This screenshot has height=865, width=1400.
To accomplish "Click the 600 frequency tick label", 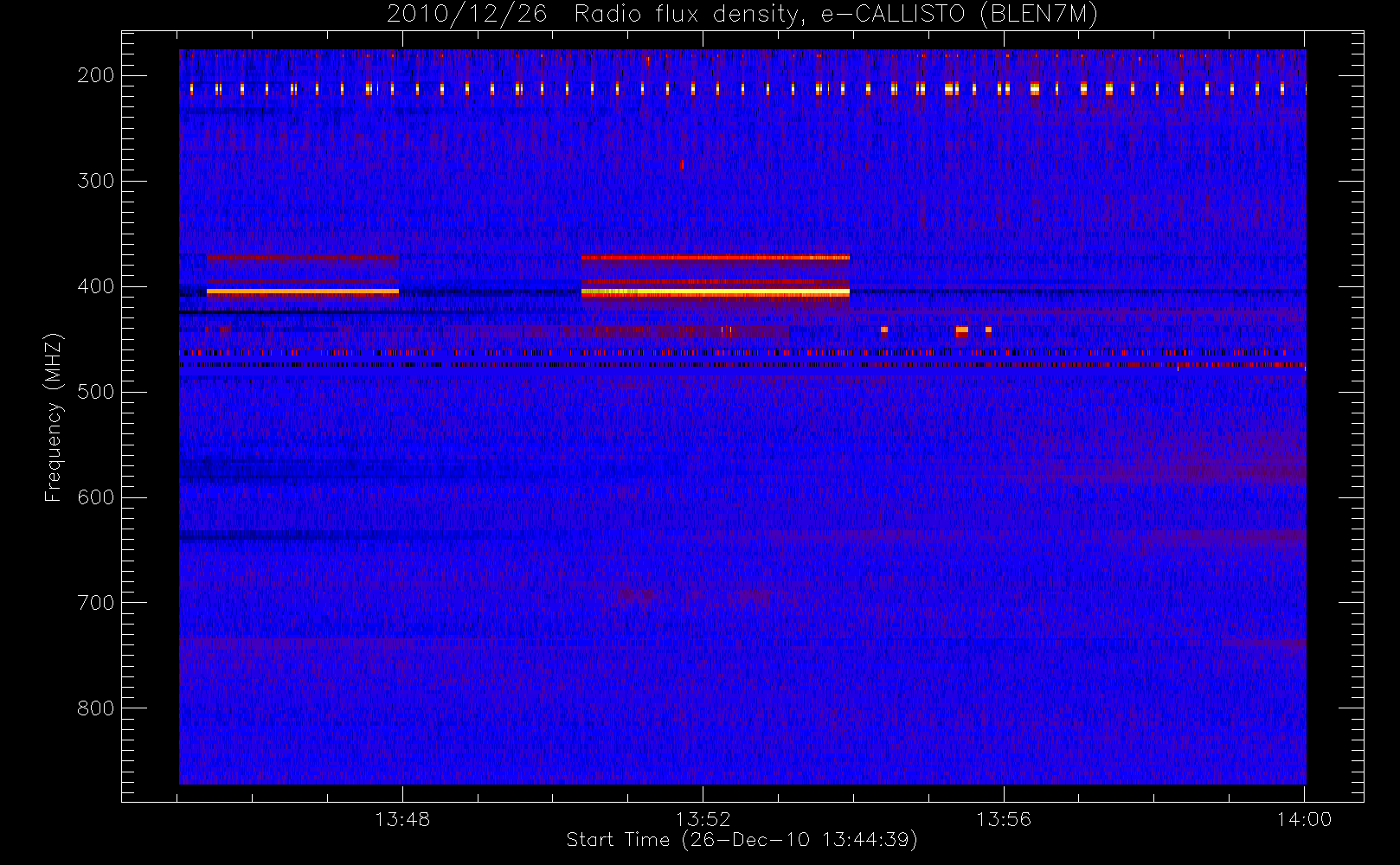I will coord(96,497).
